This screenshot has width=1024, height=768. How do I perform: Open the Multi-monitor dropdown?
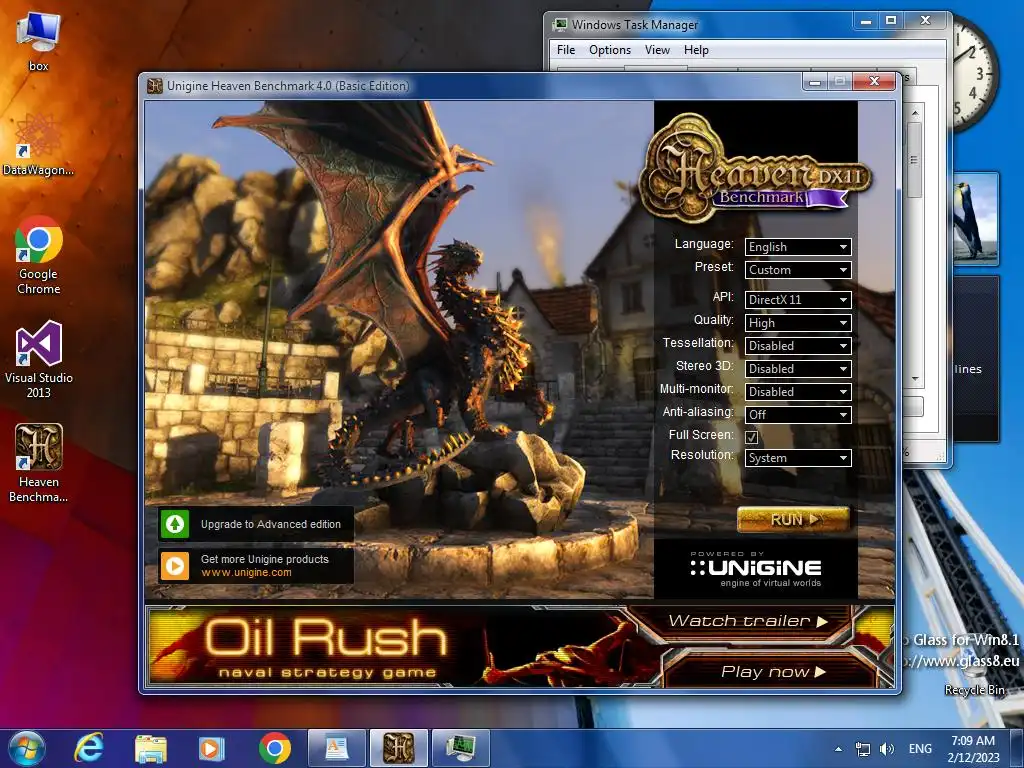click(x=798, y=392)
